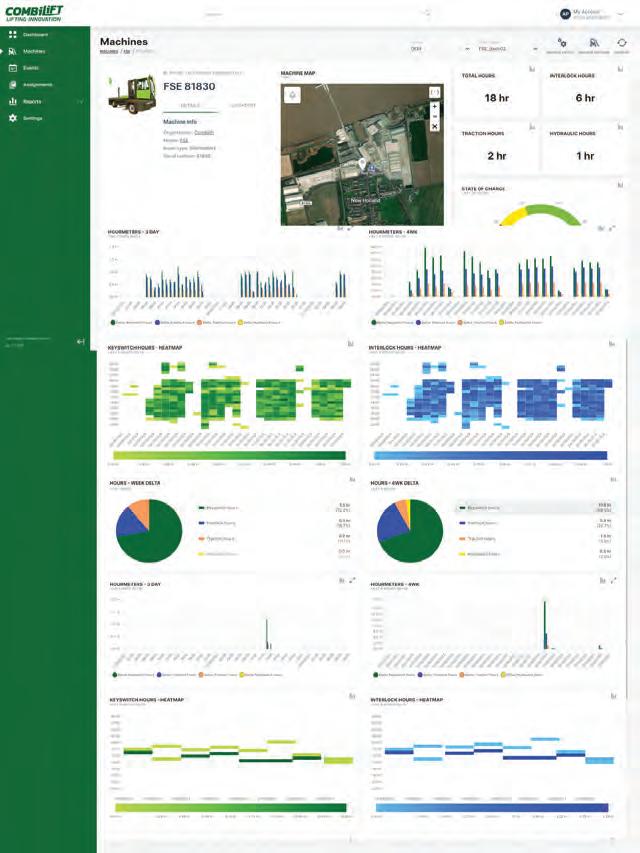Click the 1 hr Hydraulic Hours value

click(585, 156)
